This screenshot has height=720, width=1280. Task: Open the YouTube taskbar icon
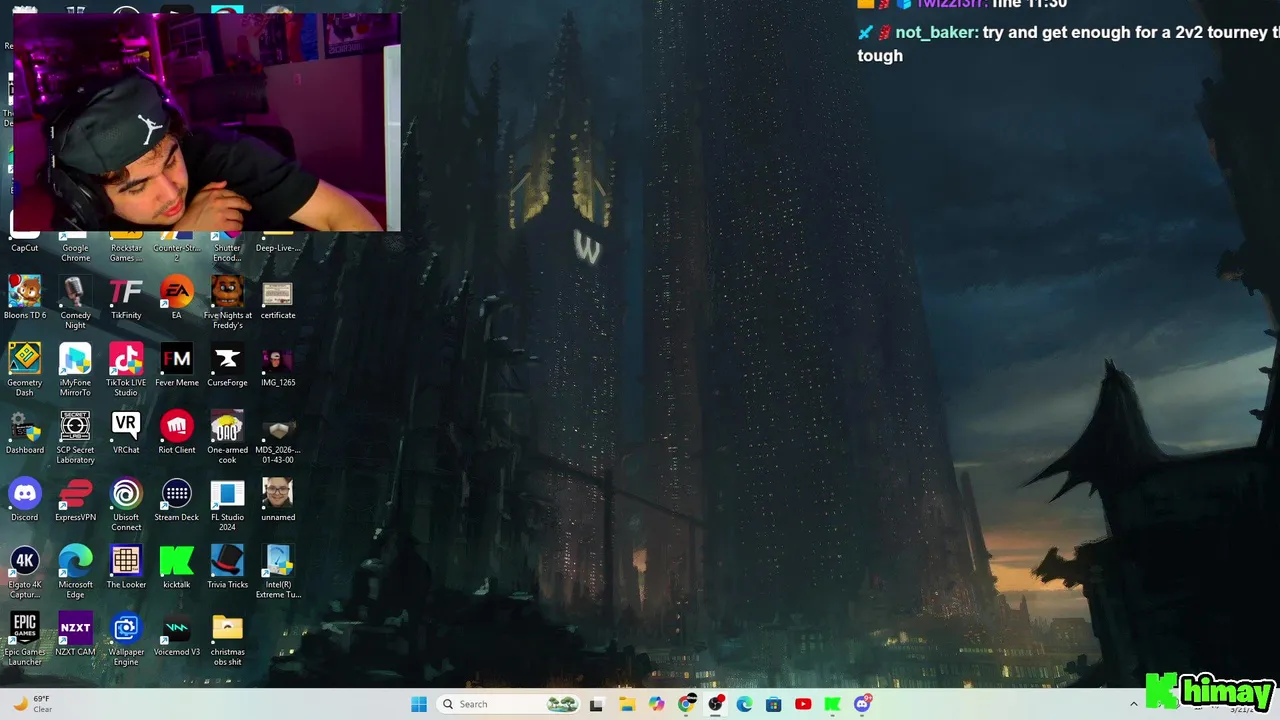[803, 704]
